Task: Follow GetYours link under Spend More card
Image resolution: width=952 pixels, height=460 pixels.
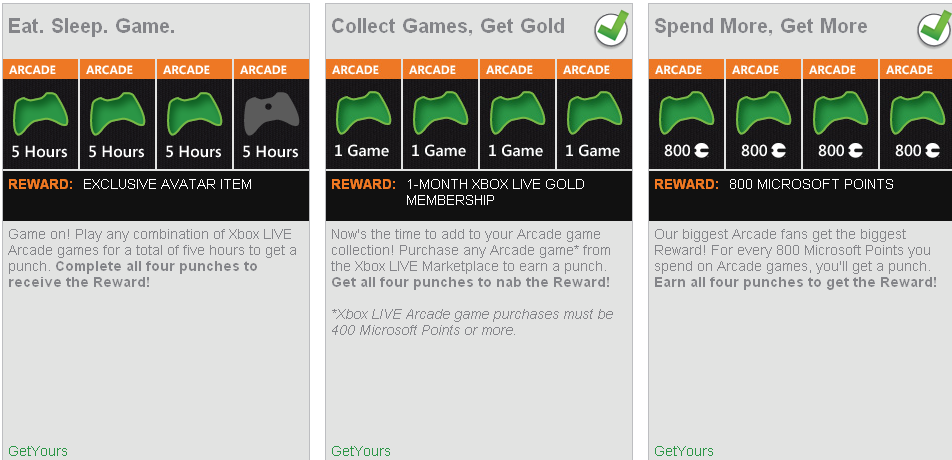Action: tap(684, 451)
